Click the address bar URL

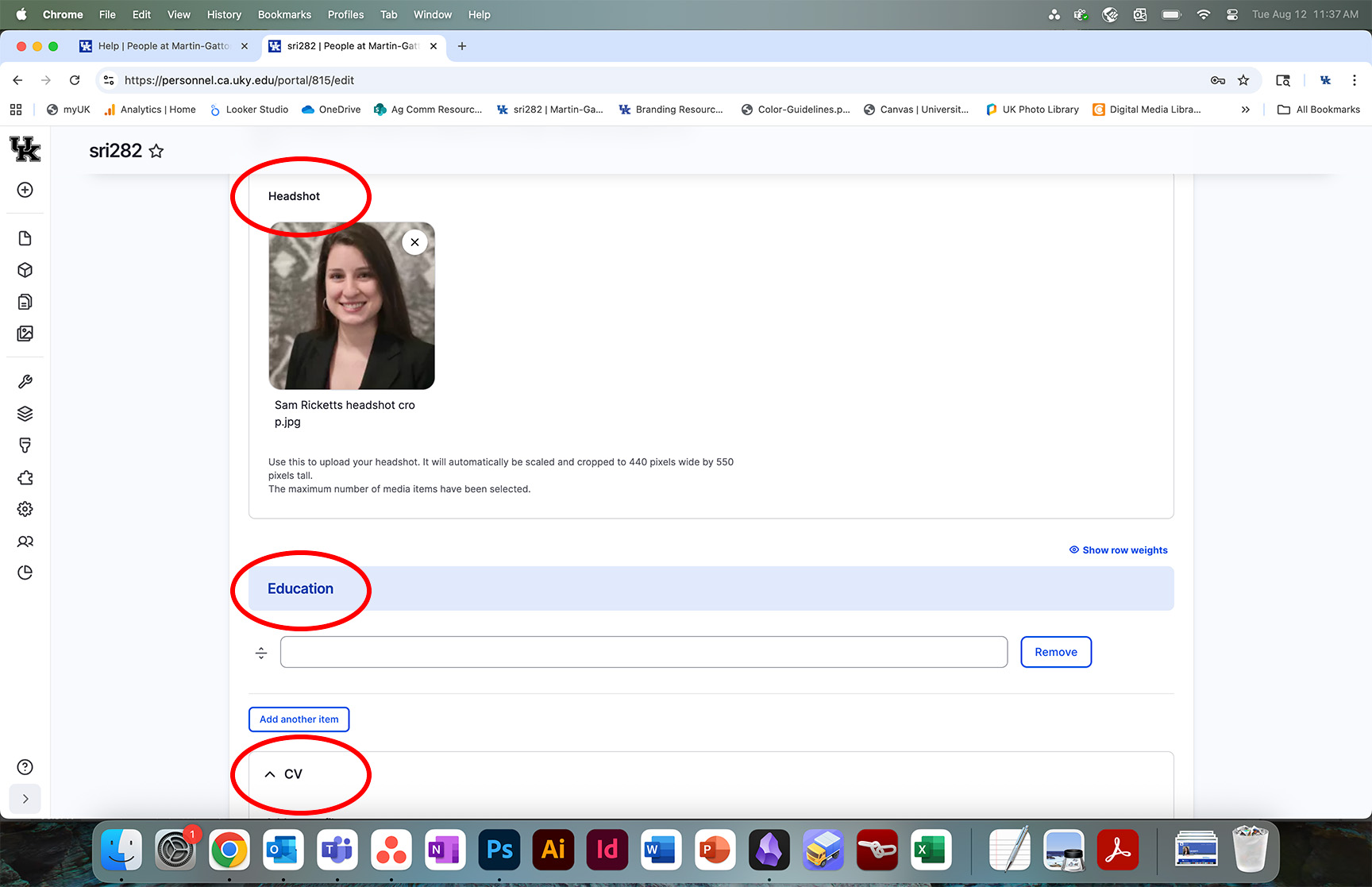pos(239,80)
